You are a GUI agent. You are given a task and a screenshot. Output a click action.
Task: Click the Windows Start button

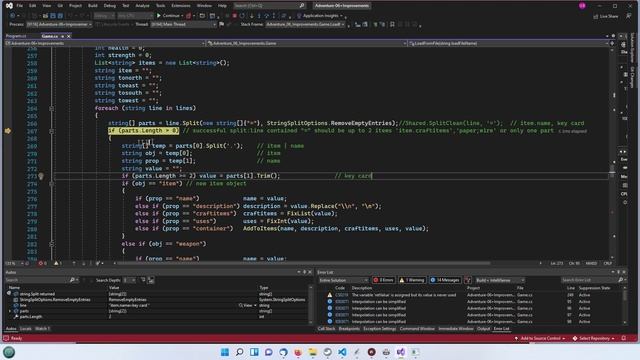click(225, 352)
